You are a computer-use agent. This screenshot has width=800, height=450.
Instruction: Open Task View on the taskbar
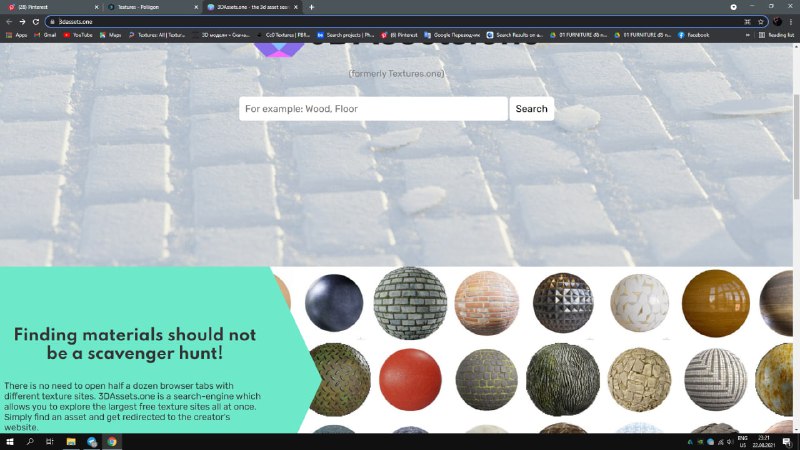[x=49, y=442]
